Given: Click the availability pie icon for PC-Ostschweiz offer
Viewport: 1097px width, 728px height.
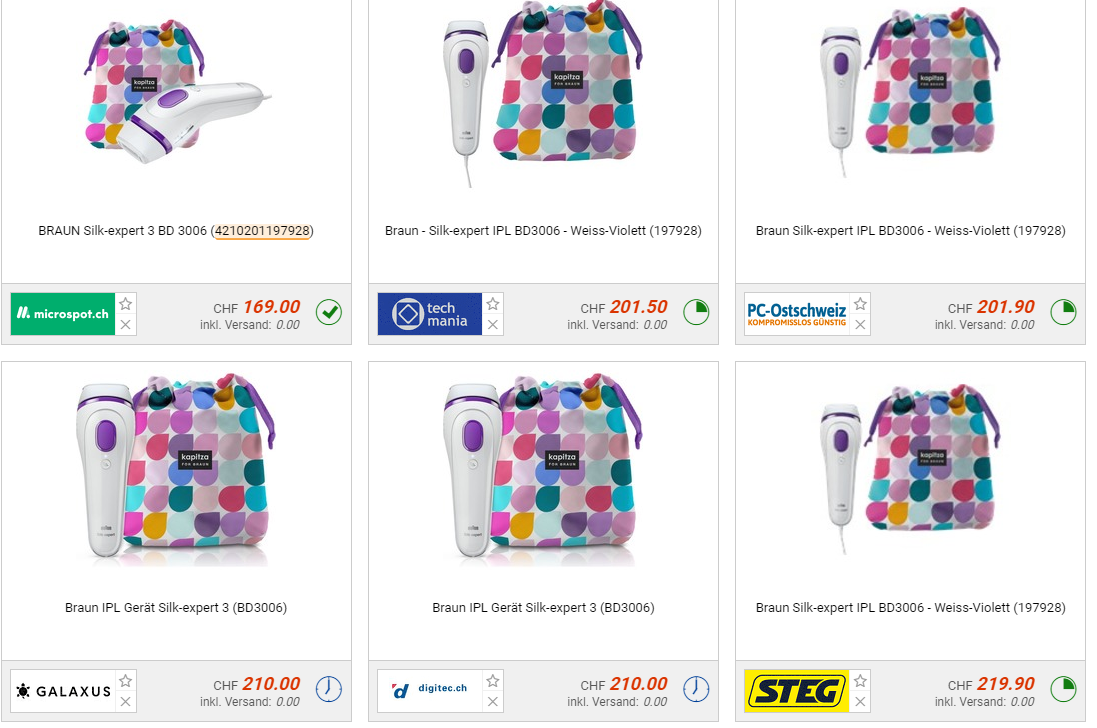Looking at the screenshot, I should point(1063,313).
